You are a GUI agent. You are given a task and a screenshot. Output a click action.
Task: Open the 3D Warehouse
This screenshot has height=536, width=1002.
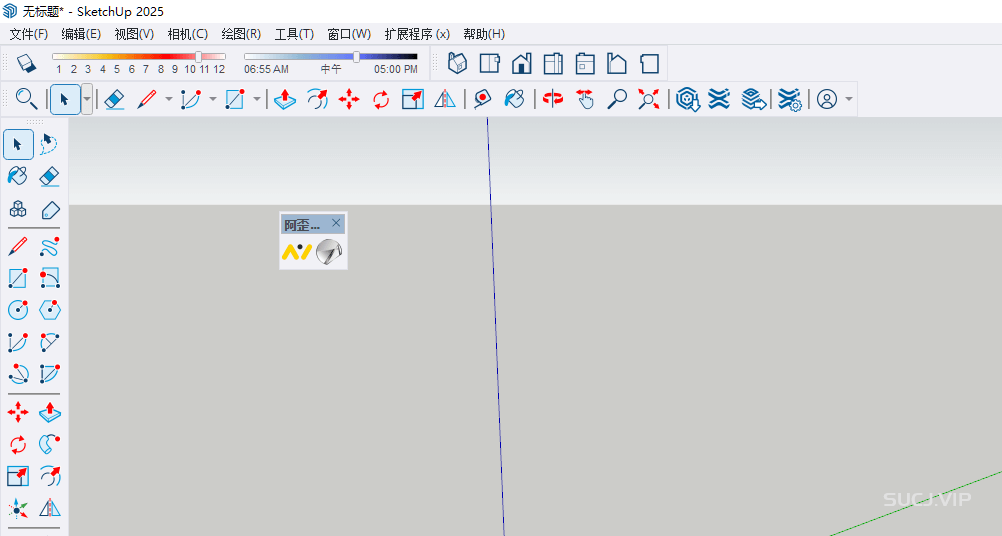coord(686,99)
